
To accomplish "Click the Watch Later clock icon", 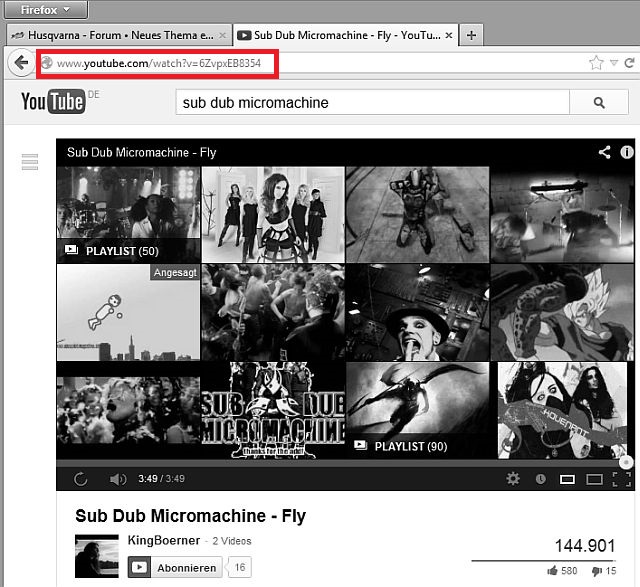I will coord(540,478).
